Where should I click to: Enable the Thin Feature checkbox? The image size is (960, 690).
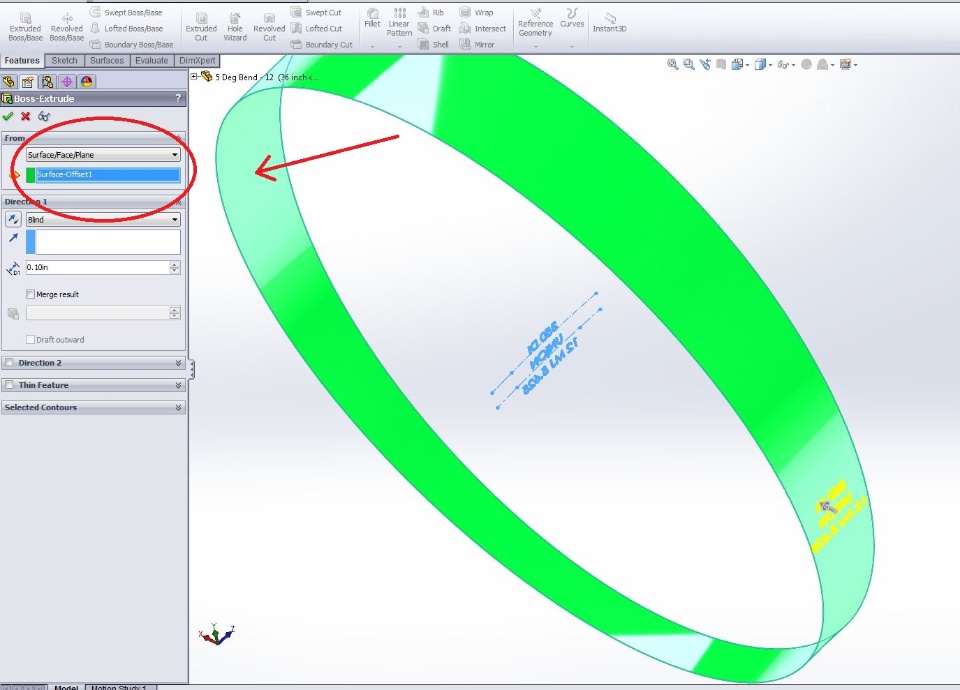tap(9, 384)
